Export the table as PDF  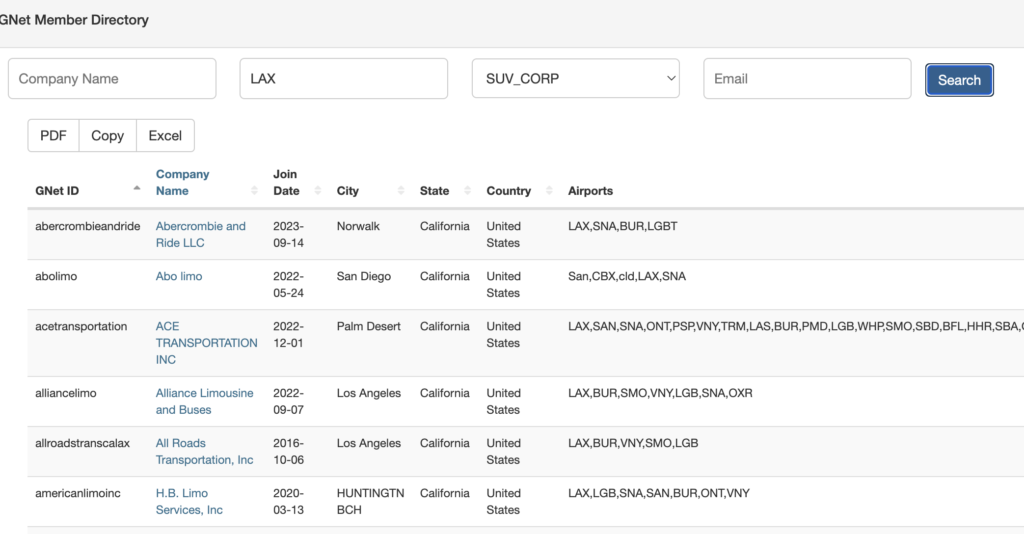(53, 136)
